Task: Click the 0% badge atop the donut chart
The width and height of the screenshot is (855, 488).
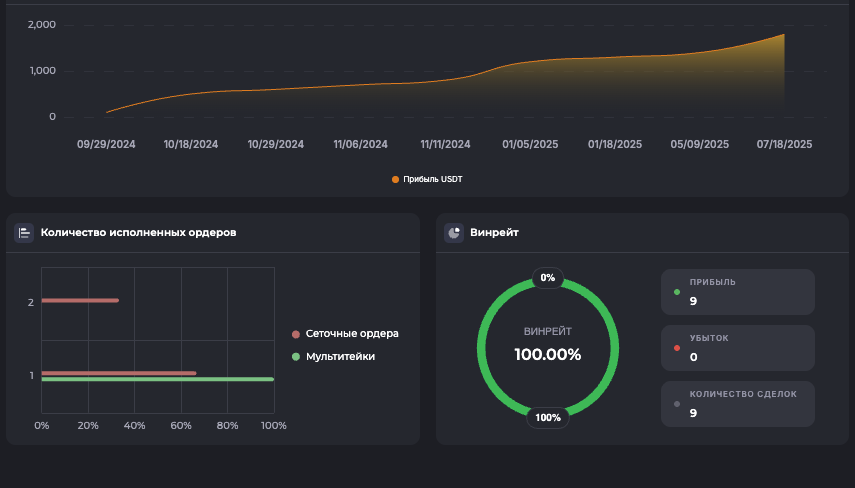Action: (x=548, y=278)
